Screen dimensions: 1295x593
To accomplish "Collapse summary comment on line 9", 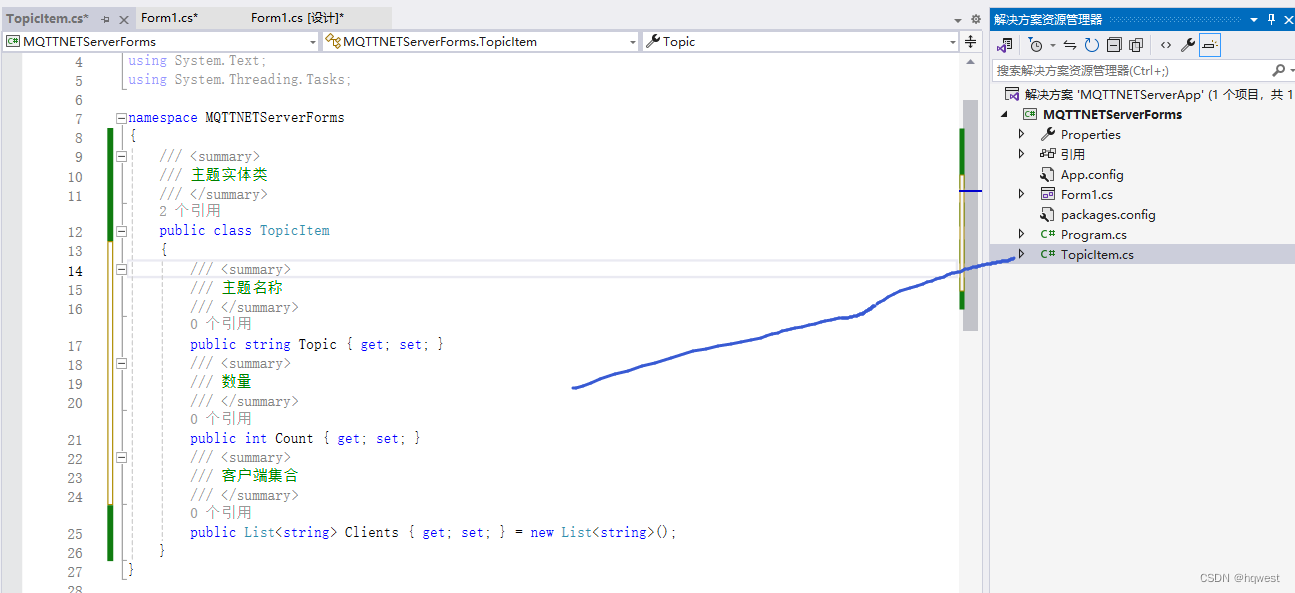I will 122,156.
